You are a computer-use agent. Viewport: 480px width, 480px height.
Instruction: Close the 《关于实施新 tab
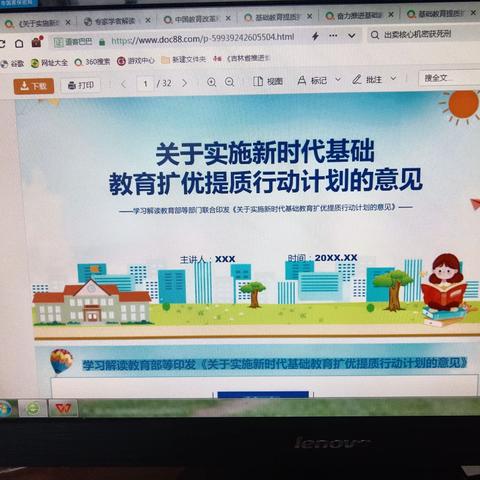[x=68, y=22]
